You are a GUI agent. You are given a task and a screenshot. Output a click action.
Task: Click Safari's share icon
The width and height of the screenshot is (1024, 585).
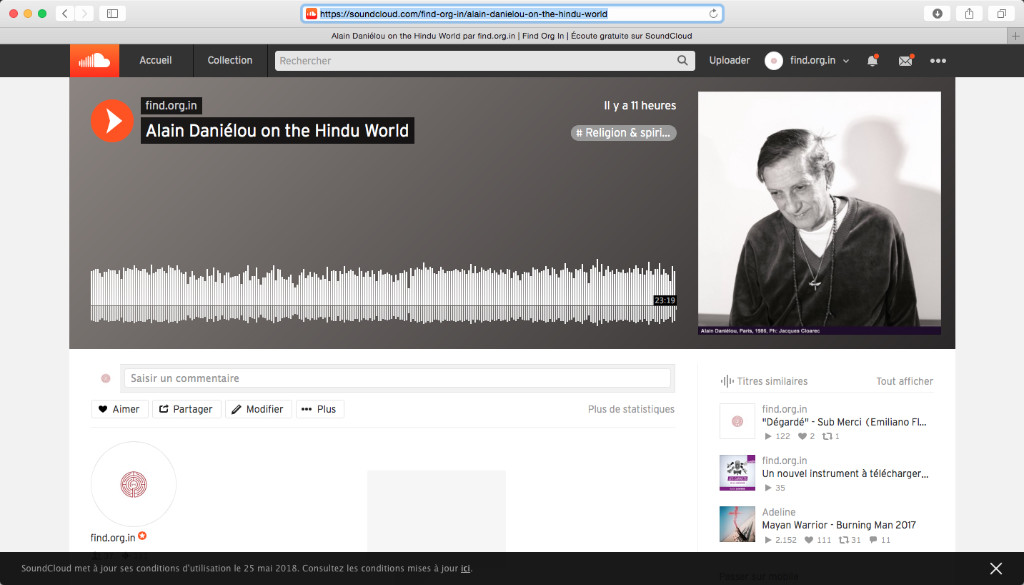pos(969,13)
